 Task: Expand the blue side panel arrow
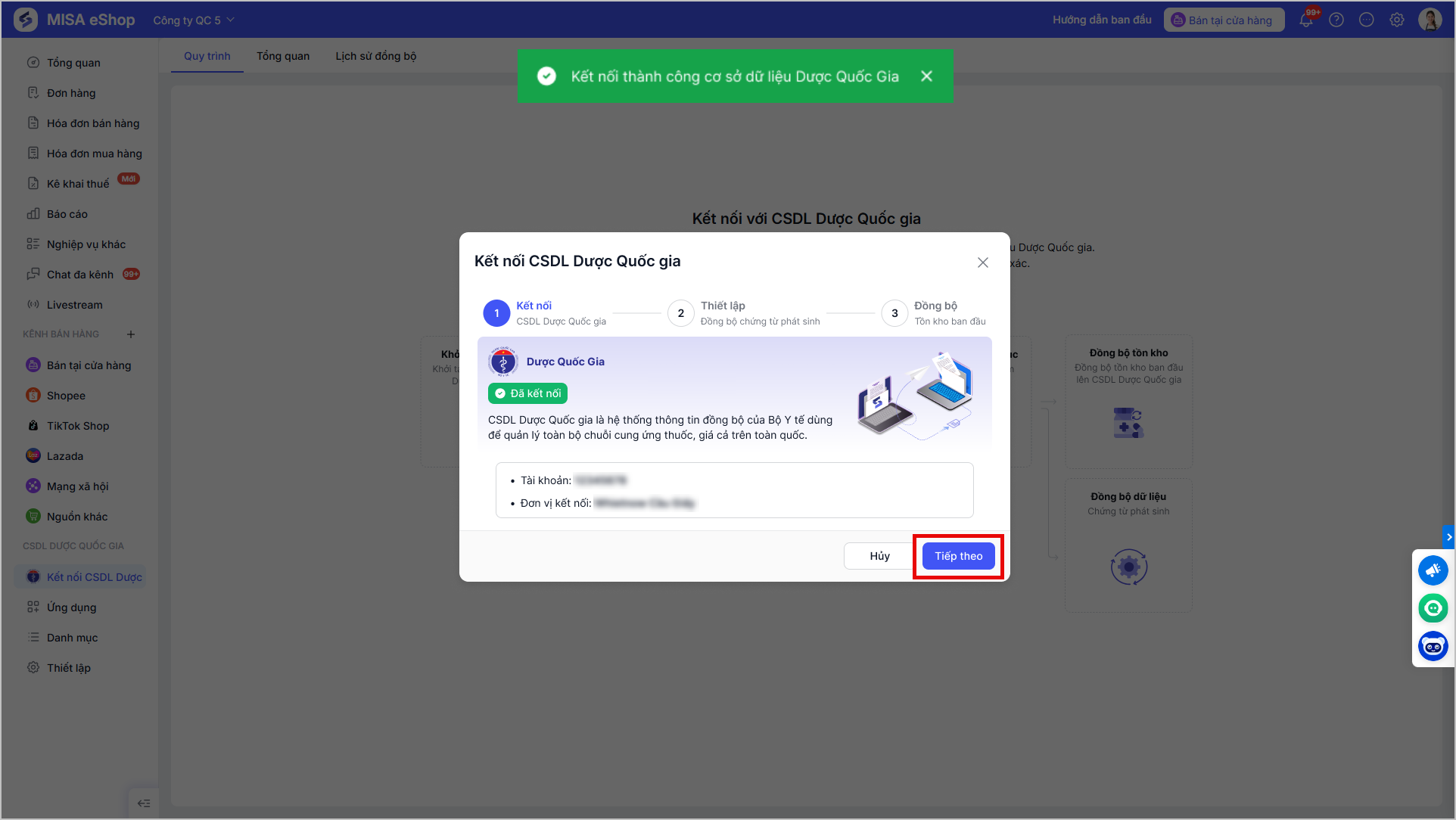1448,537
